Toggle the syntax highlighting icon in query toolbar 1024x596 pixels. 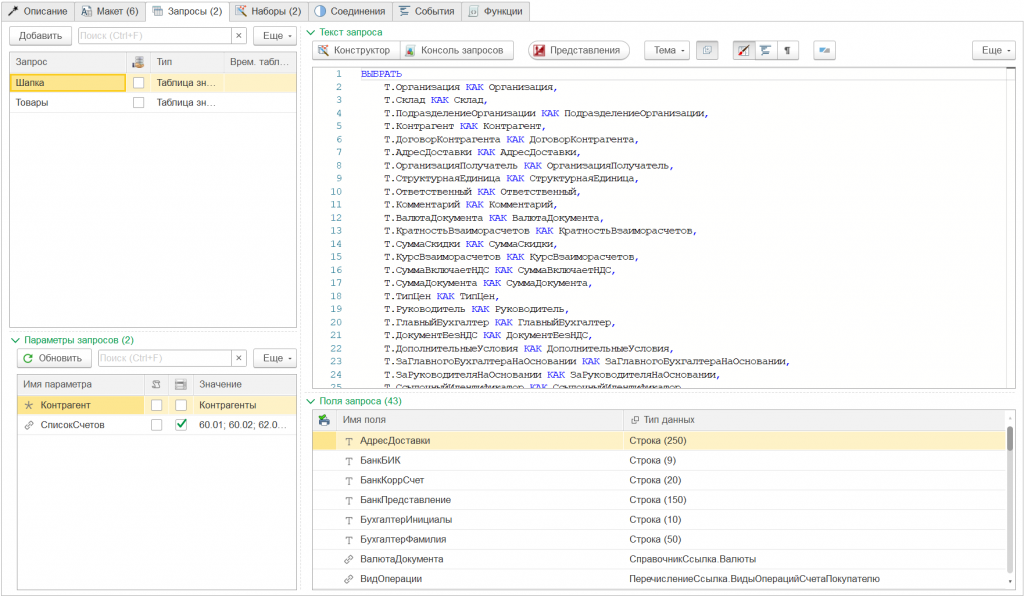(x=743, y=50)
